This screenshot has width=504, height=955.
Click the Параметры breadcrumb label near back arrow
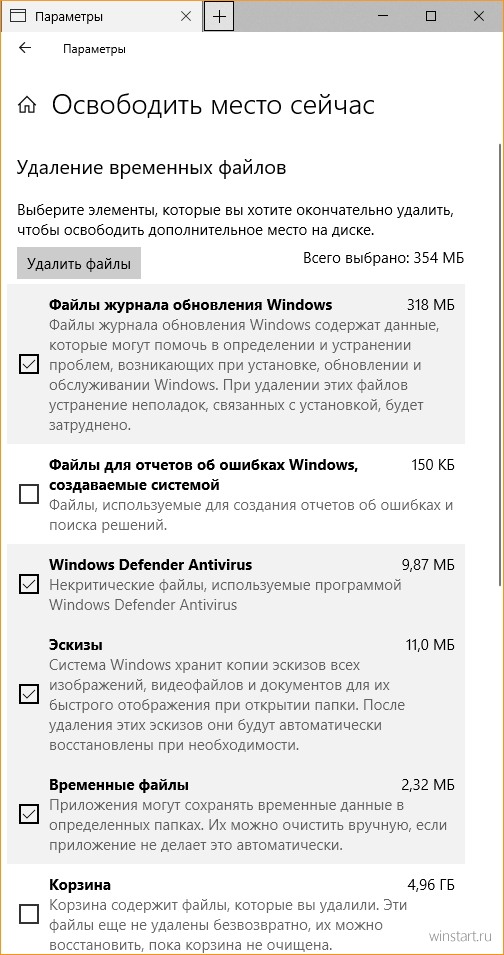94,49
